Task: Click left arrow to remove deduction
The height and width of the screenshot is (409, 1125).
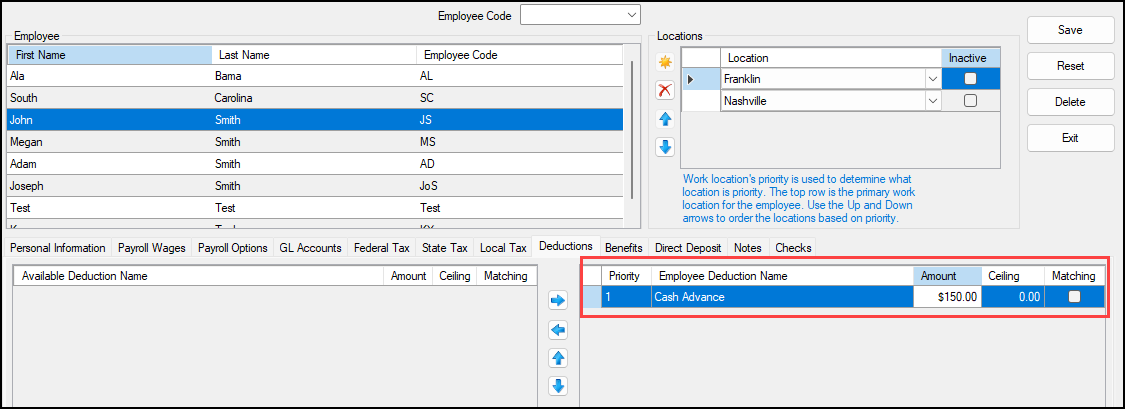Action: 558,329
